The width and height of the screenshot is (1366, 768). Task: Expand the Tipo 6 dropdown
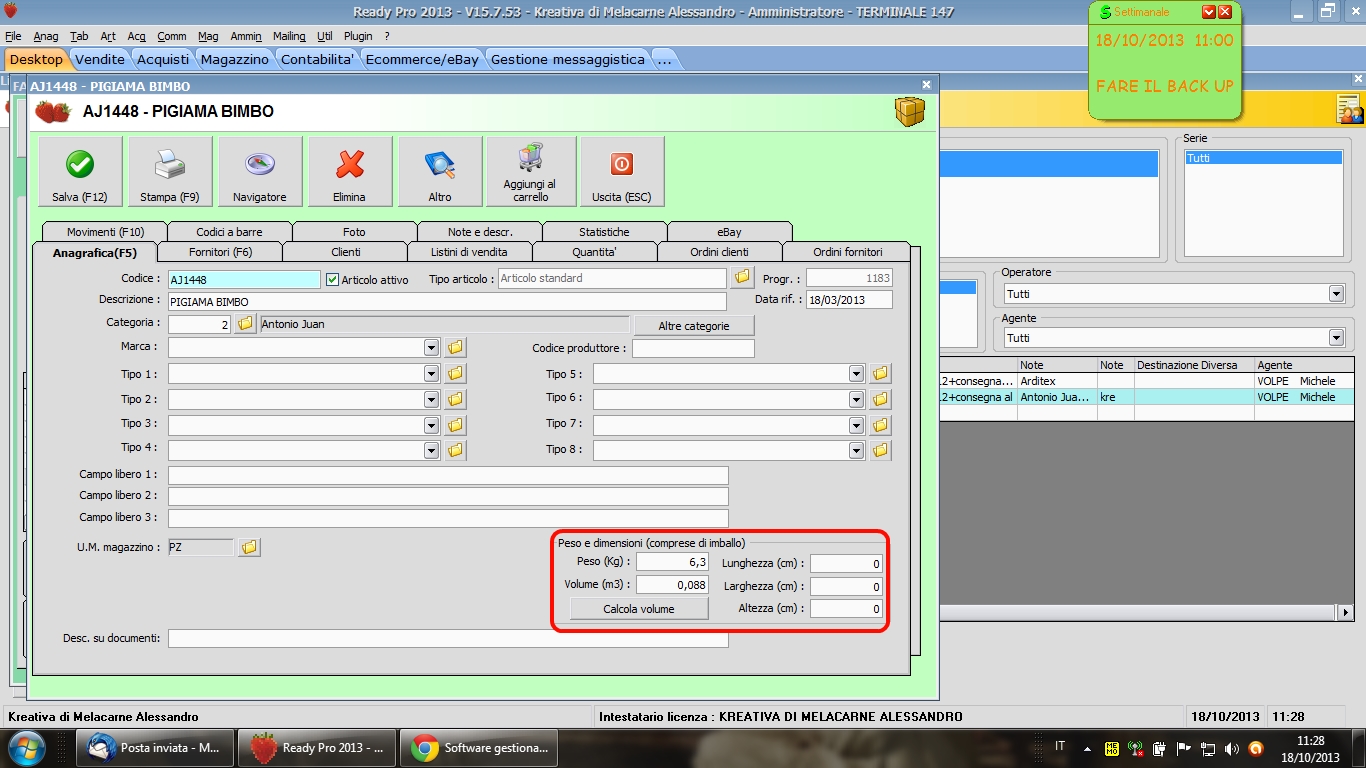pos(857,400)
